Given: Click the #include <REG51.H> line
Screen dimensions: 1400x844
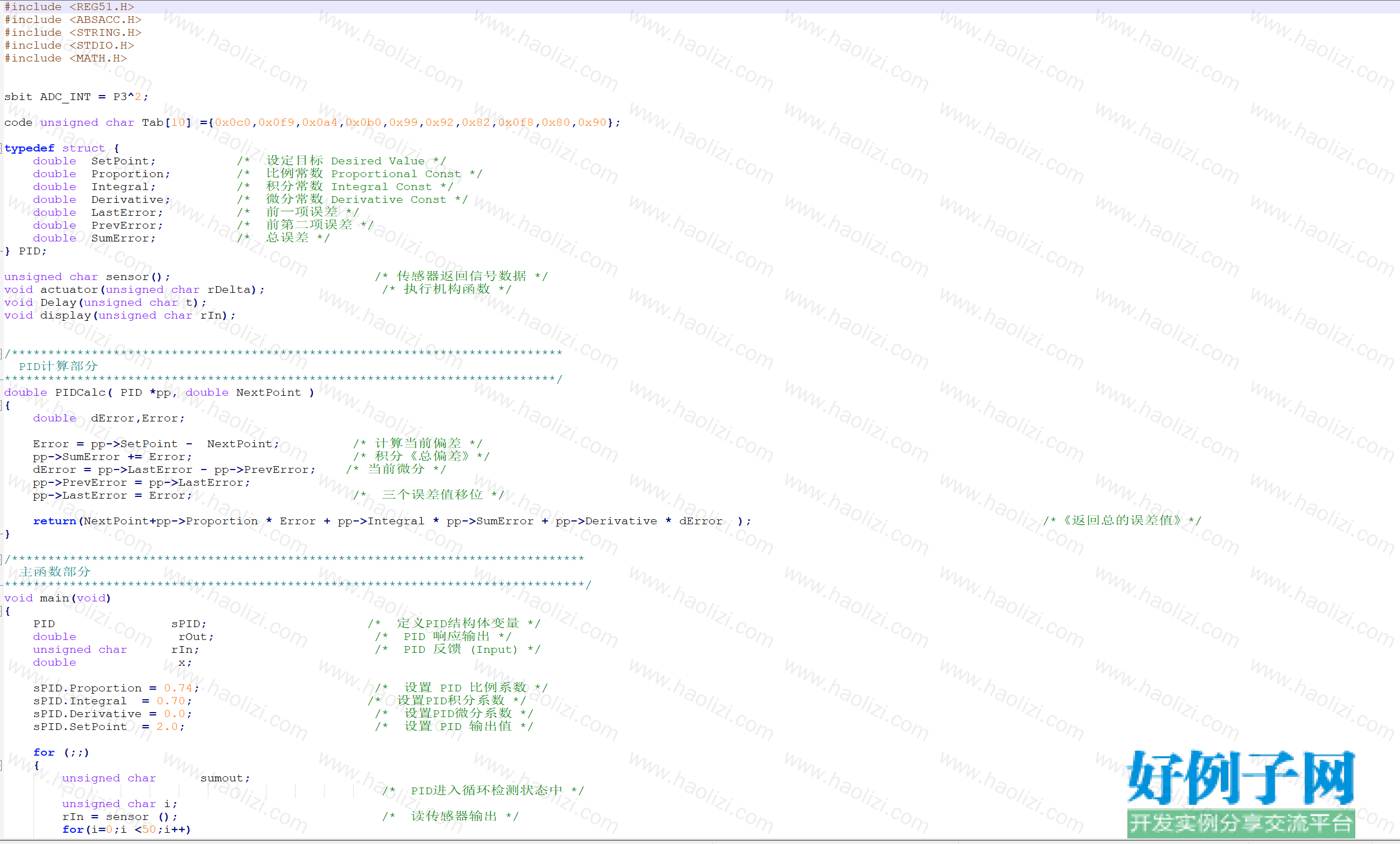Looking at the screenshot, I should (x=69, y=7).
